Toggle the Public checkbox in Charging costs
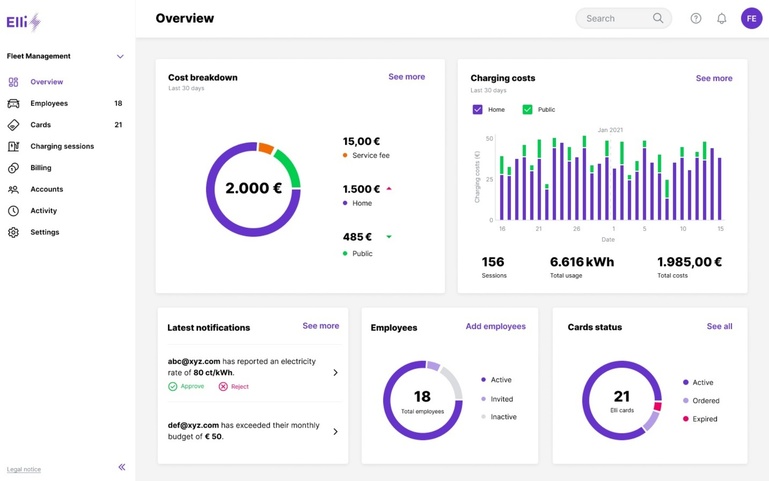769x481 pixels. pos(527,109)
